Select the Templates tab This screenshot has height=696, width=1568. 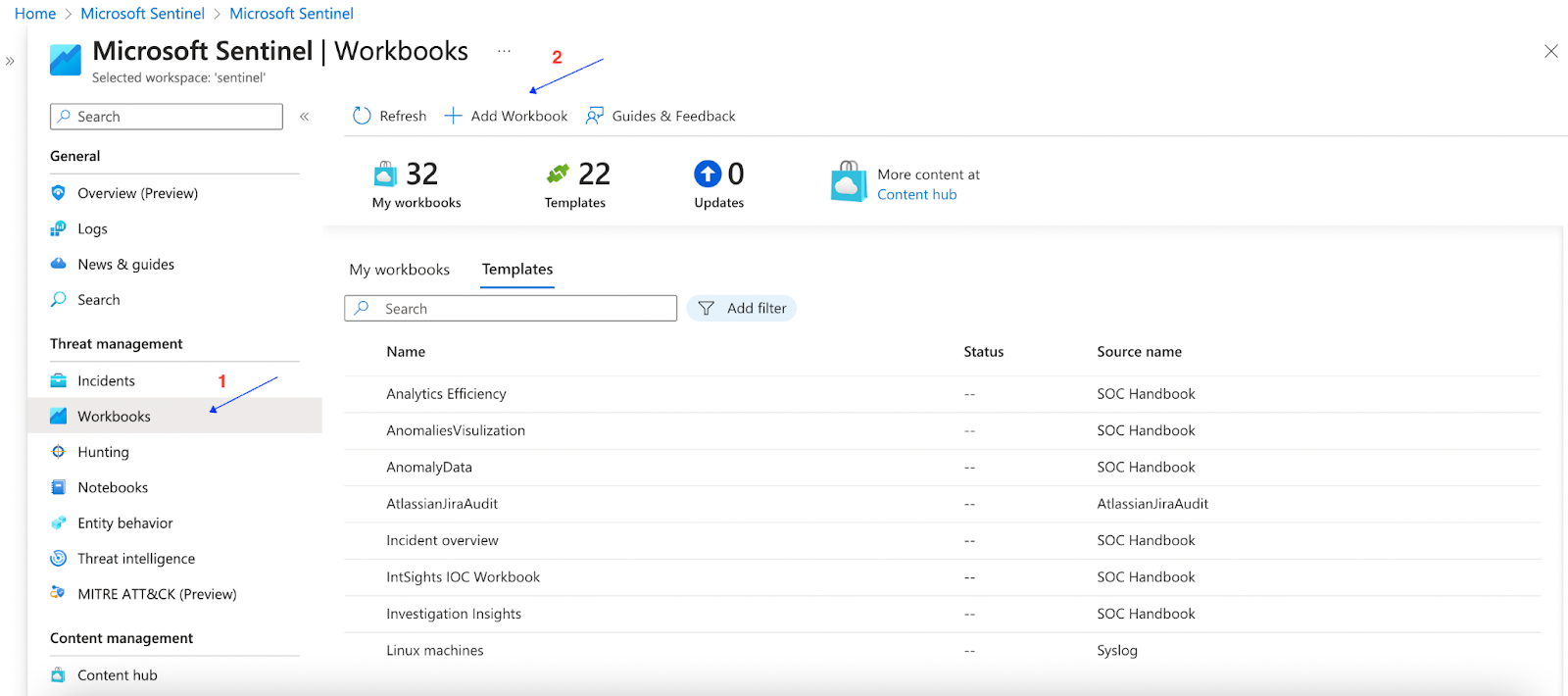[517, 270]
